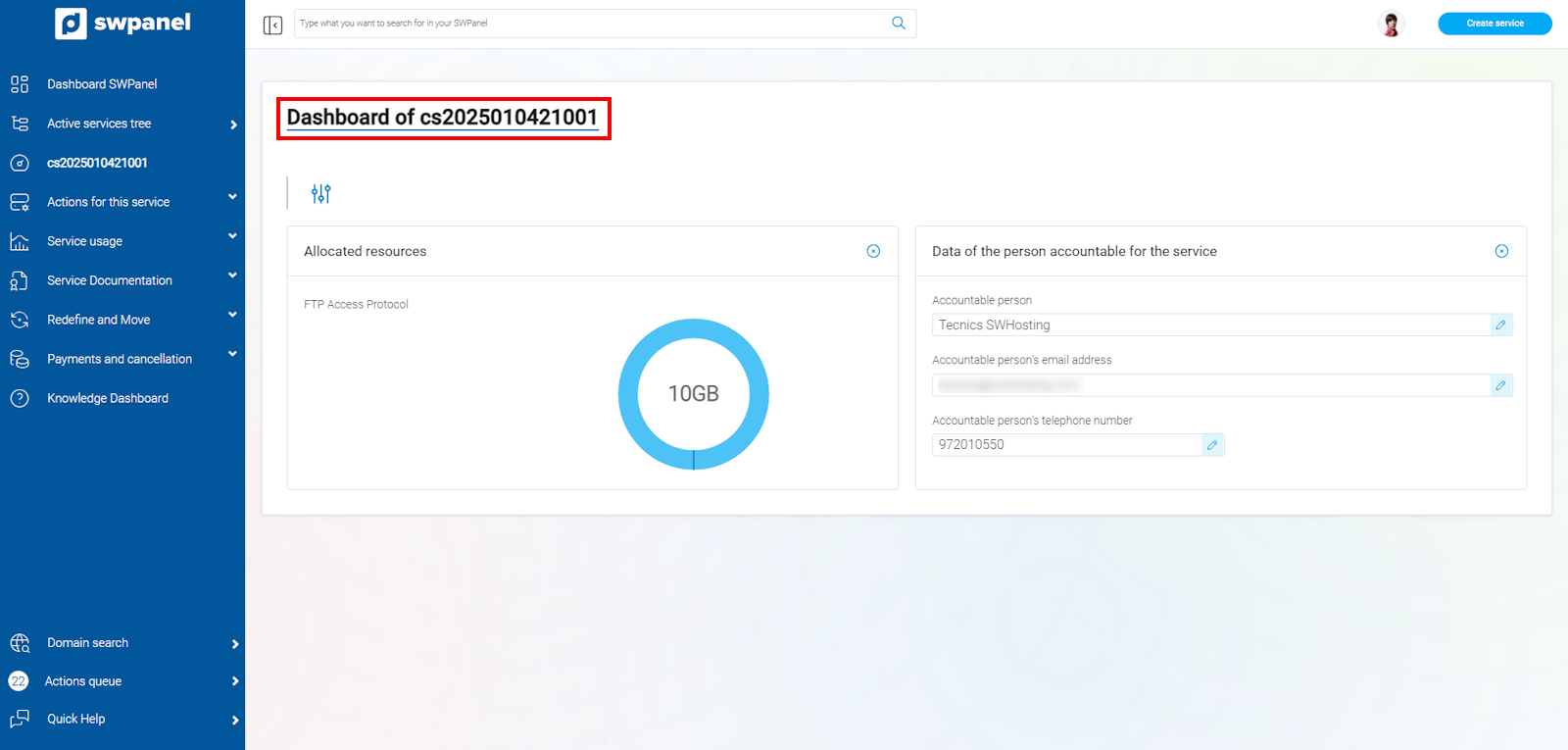
Task: Open the Actions queue with 22 badge
Action: coord(83,681)
